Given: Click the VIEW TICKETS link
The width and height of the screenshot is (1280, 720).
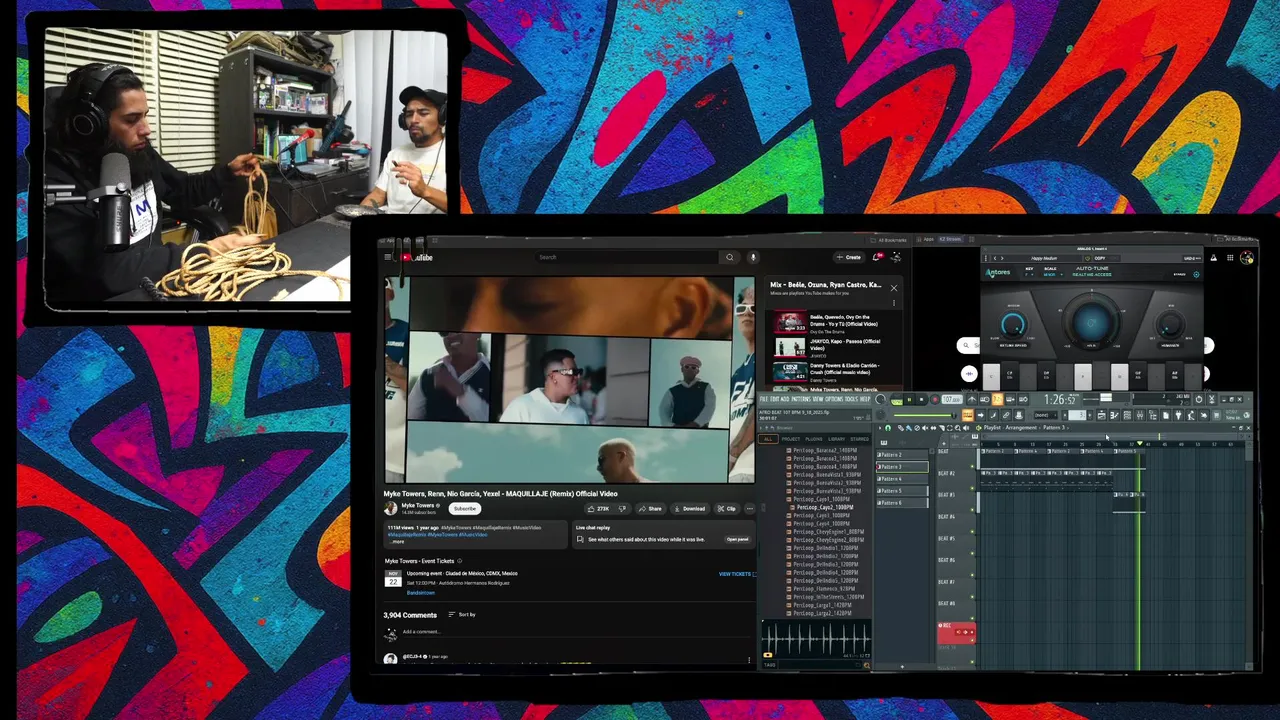Looking at the screenshot, I should 735,574.
